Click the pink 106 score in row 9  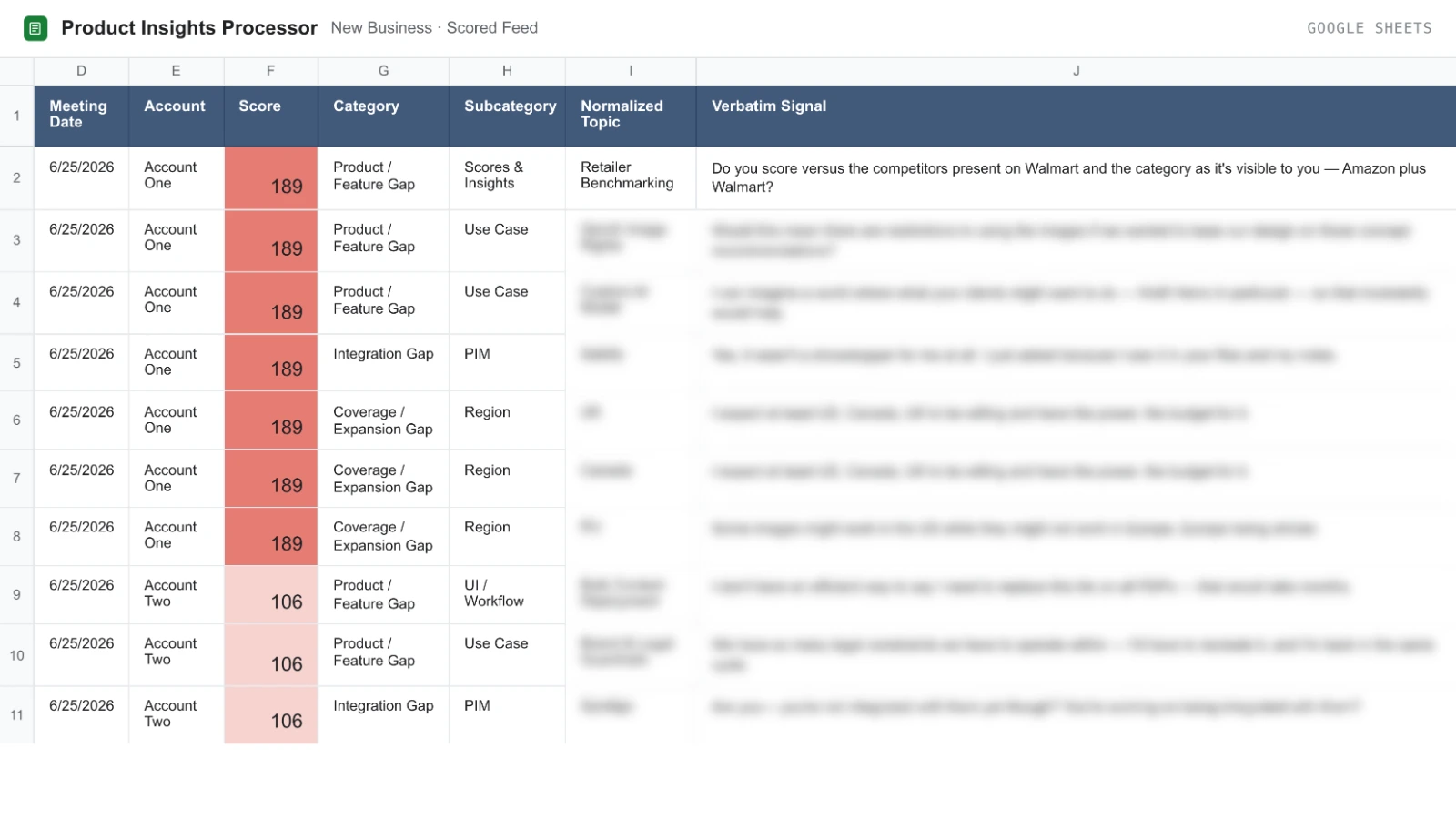tap(271, 594)
